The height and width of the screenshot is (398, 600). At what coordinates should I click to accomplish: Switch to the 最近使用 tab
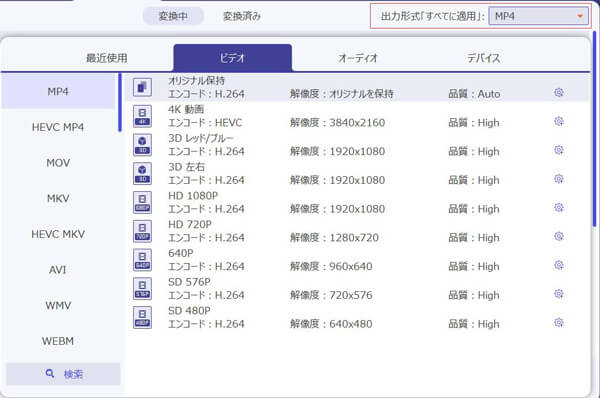point(106,58)
